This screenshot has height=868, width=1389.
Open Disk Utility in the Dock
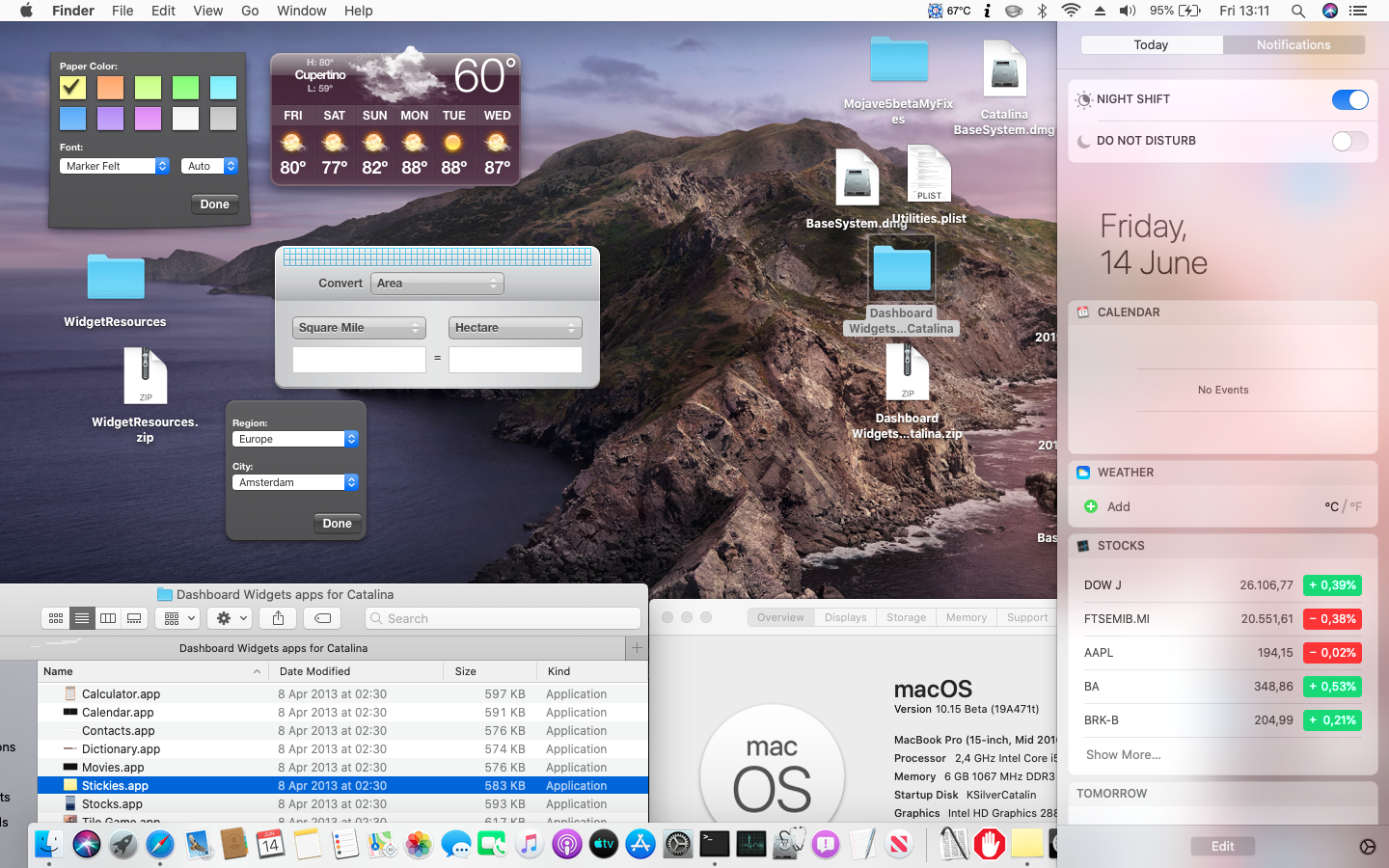click(x=788, y=845)
